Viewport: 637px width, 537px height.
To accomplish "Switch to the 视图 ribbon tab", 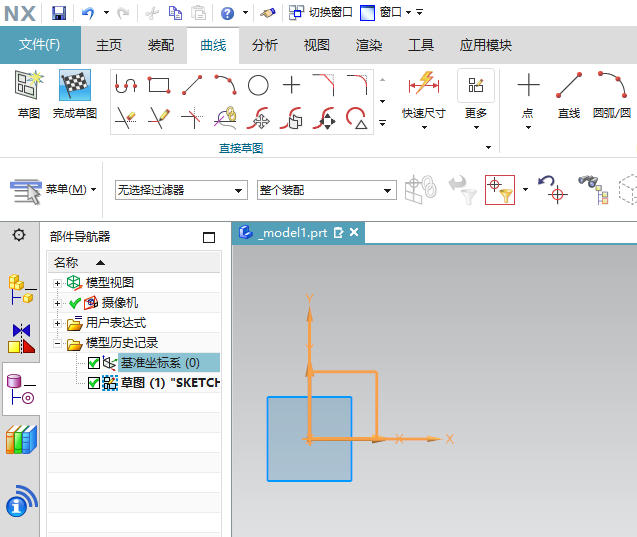I will coord(316,45).
